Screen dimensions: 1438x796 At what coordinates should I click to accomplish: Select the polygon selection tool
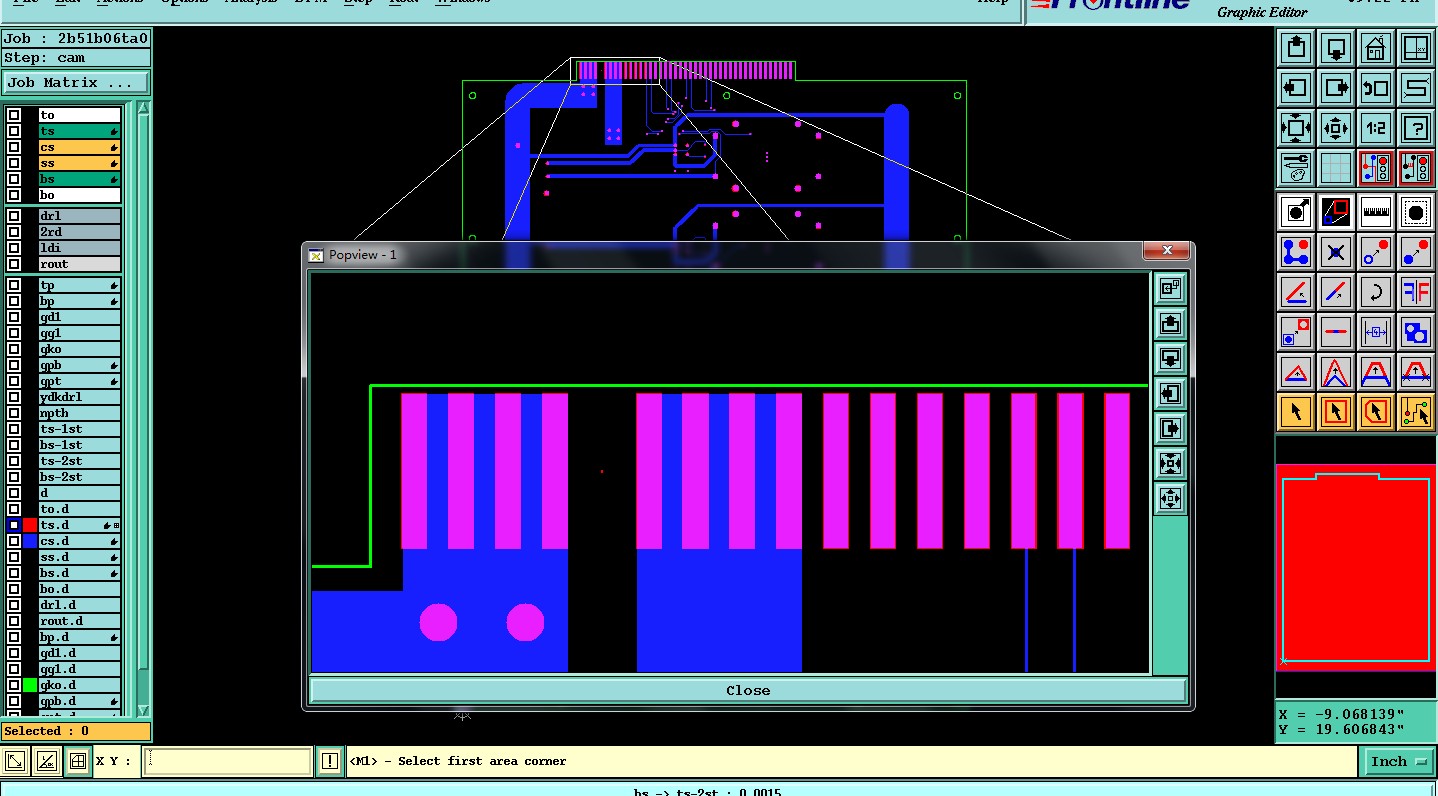click(1376, 411)
